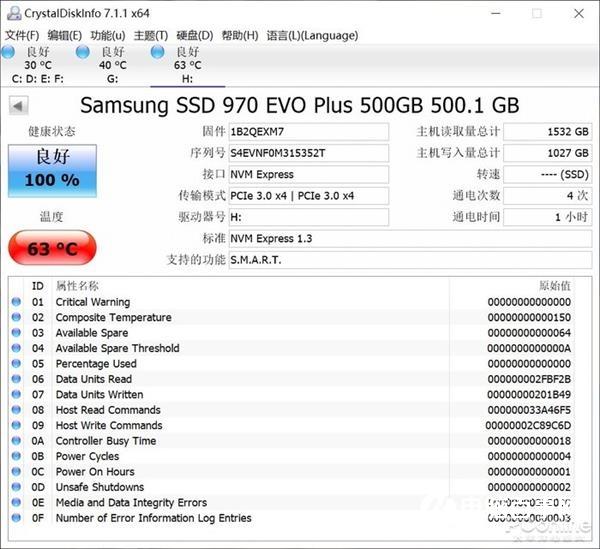Image resolution: width=600 pixels, height=549 pixels.
Task: Select the Critical Warning attribute name
Action: click(x=93, y=302)
